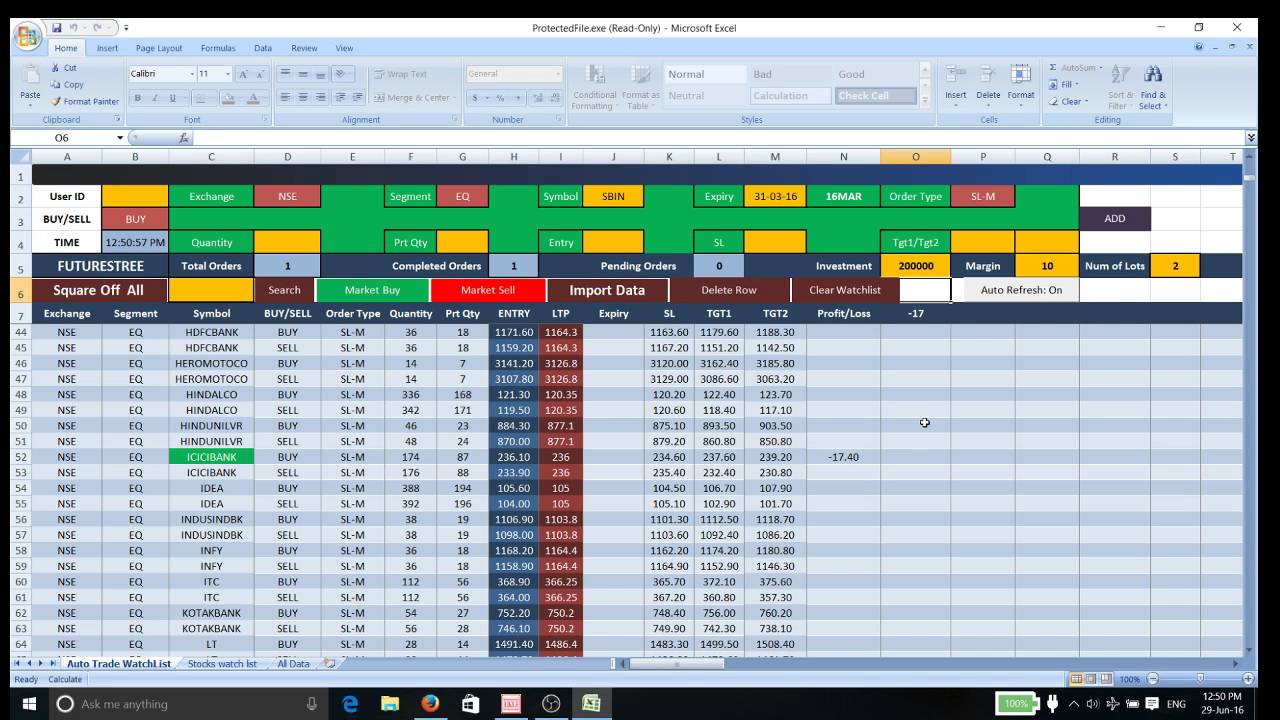
Task: Select the Calculation cell style
Action: coord(791,96)
